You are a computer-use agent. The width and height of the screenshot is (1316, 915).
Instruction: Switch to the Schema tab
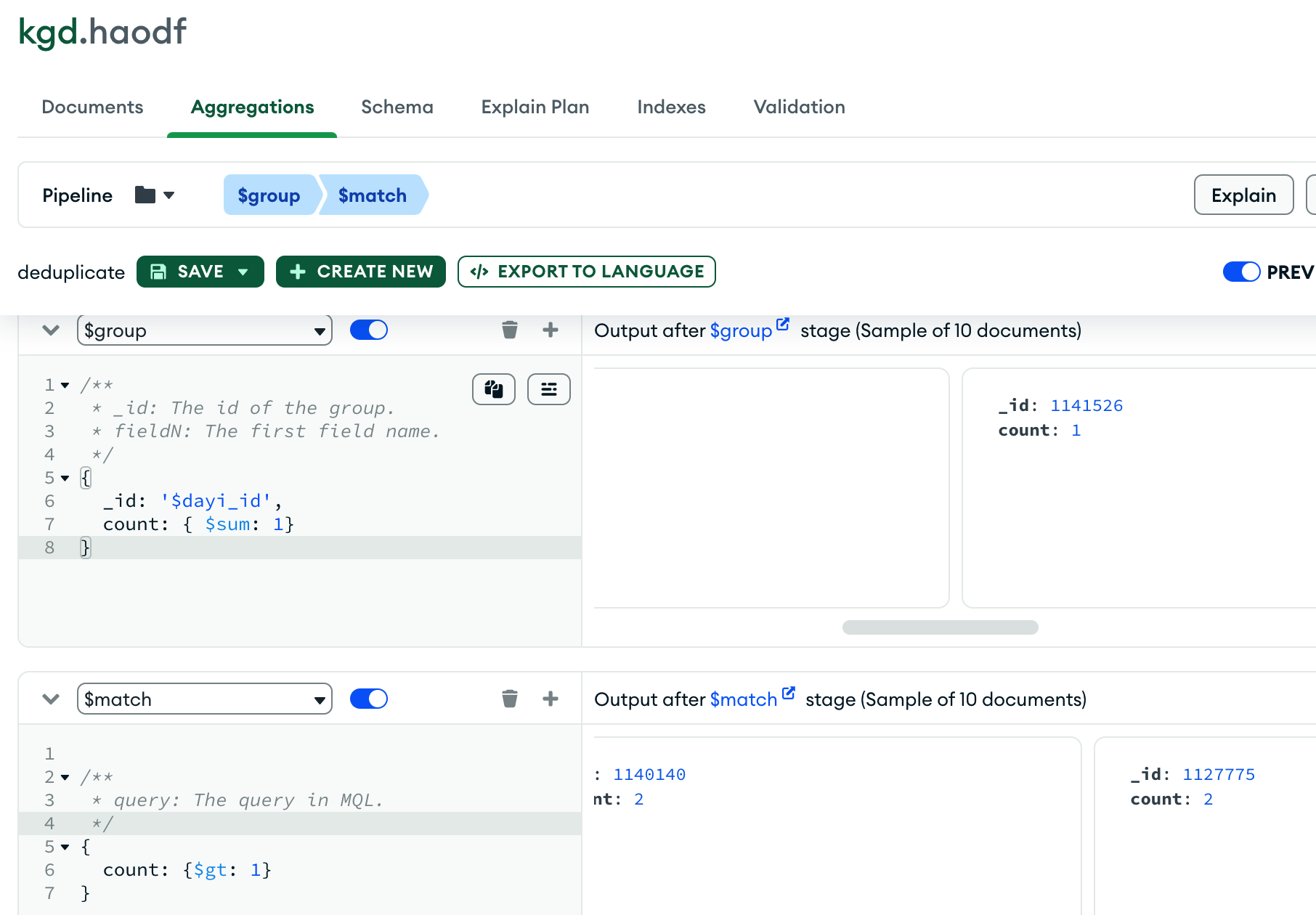point(397,107)
